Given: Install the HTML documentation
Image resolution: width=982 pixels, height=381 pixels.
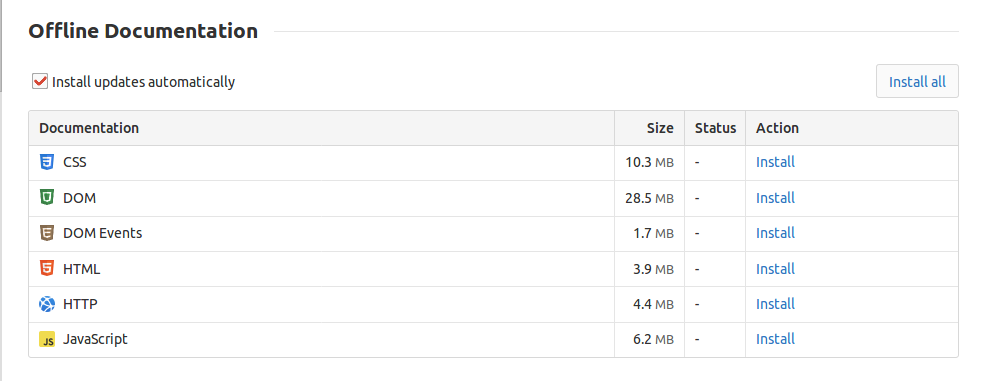Looking at the screenshot, I should point(775,269).
